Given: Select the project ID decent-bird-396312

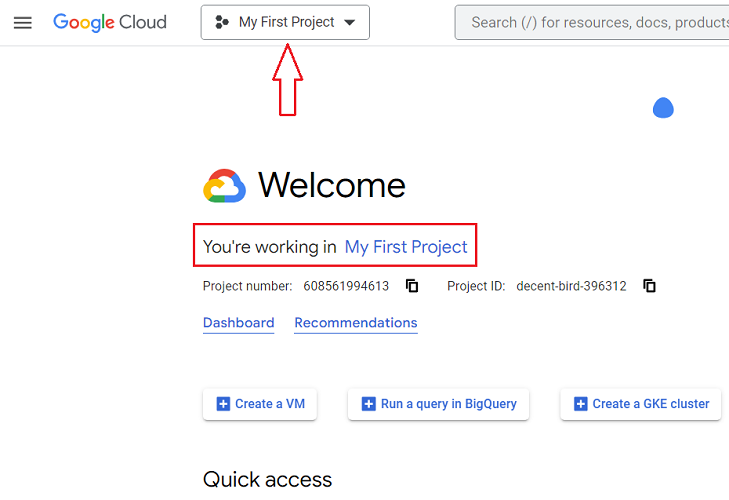Looking at the screenshot, I should coord(571,286).
